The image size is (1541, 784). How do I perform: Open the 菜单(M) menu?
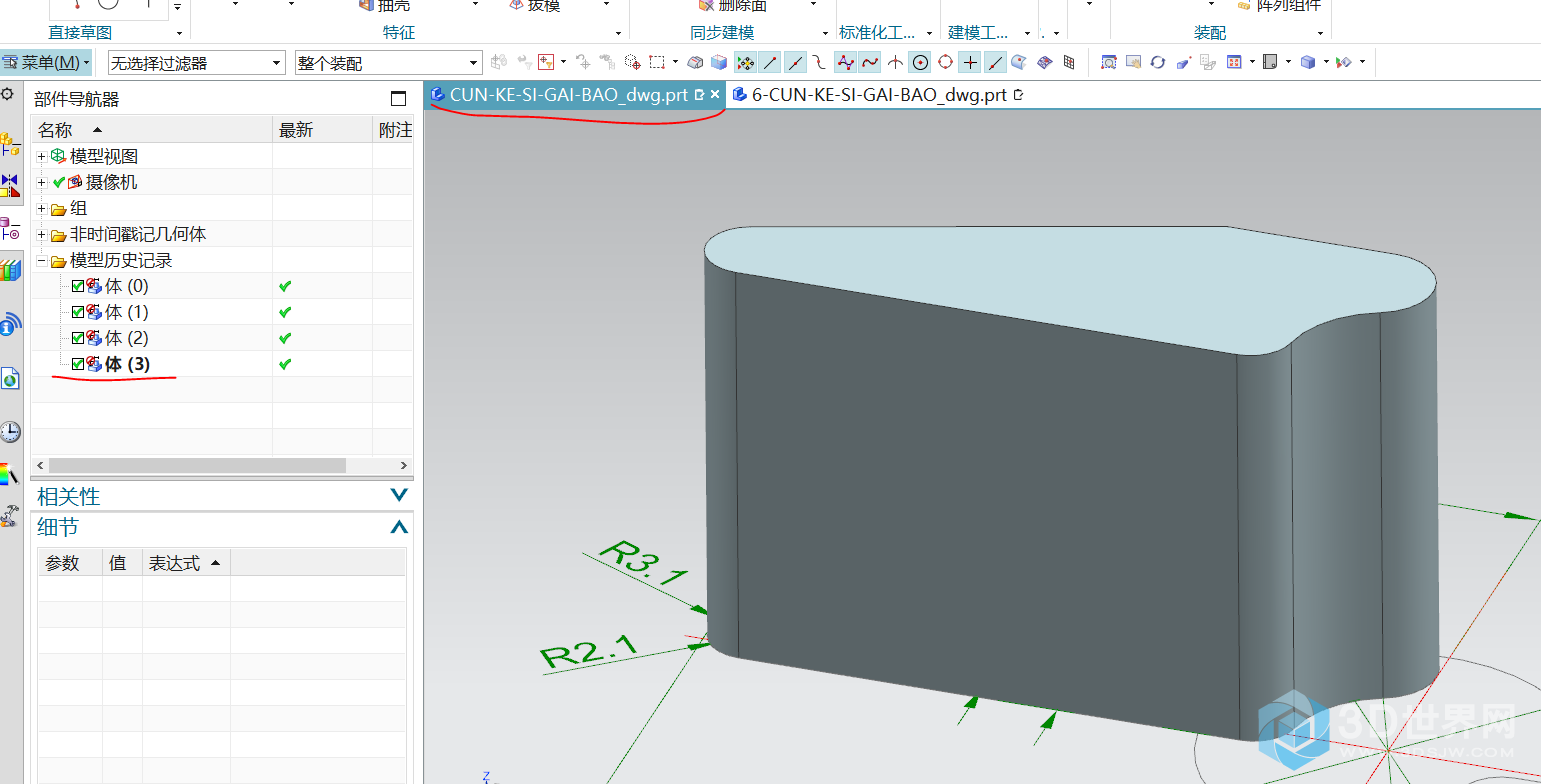pyautogui.click(x=46, y=63)
